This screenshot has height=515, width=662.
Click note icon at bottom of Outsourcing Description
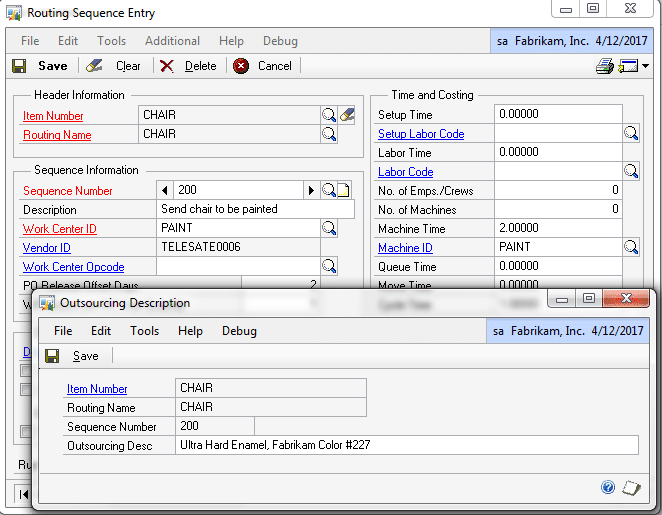pos(631,488)
